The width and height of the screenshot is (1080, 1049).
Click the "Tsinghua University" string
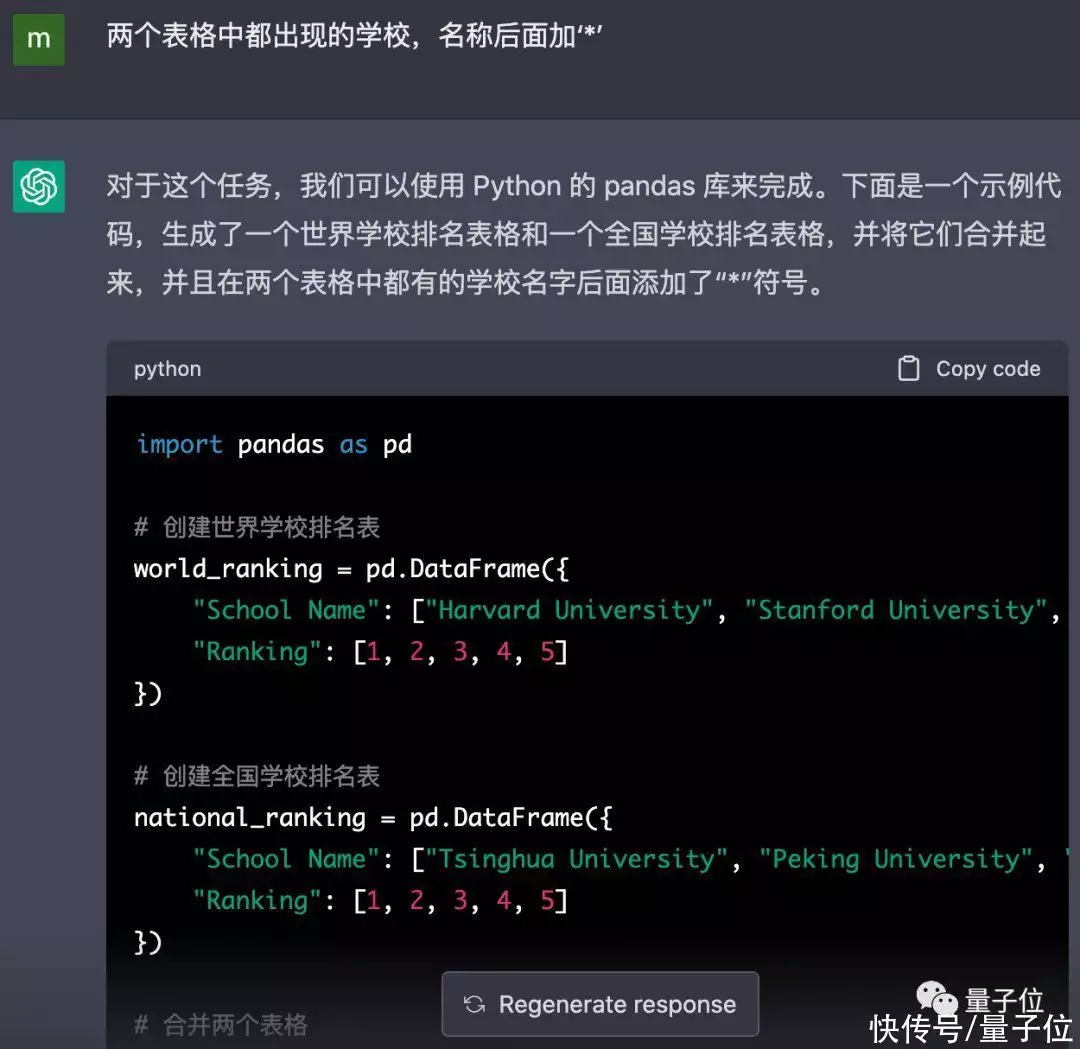coord(577,859)
